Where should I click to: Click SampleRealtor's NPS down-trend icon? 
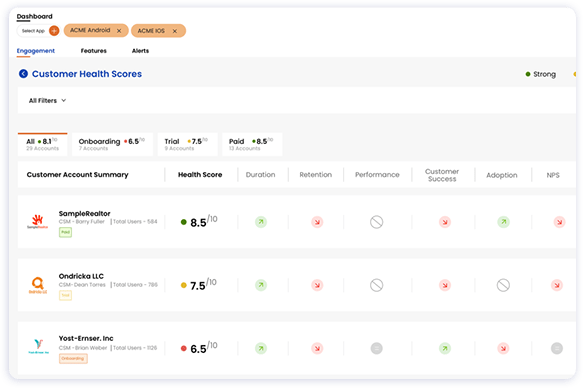pos(560,222)
